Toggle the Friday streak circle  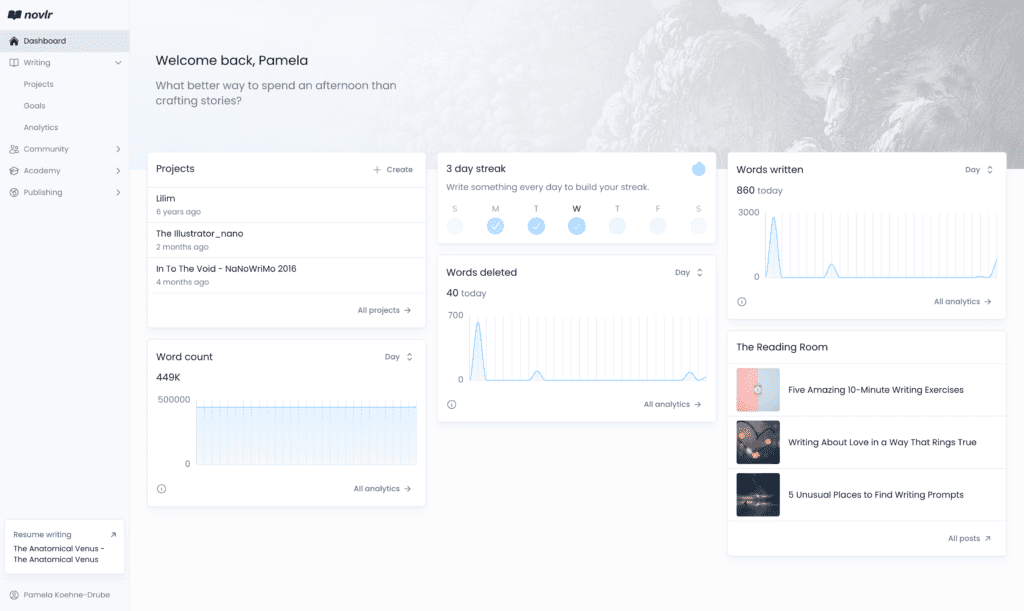[658, 226]
